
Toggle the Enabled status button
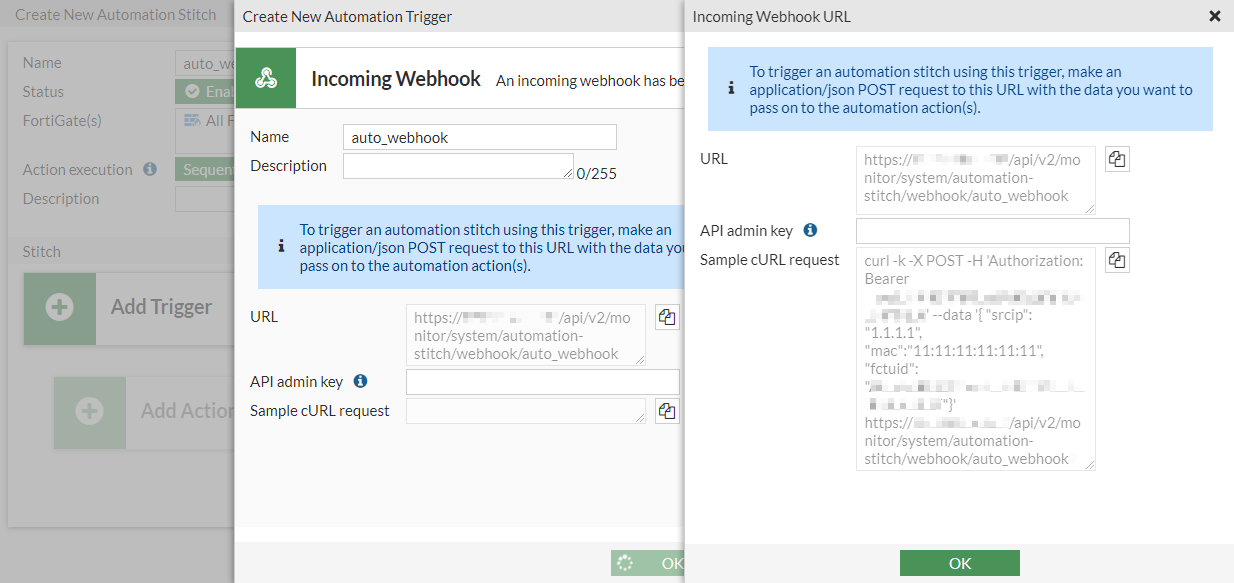205,92
